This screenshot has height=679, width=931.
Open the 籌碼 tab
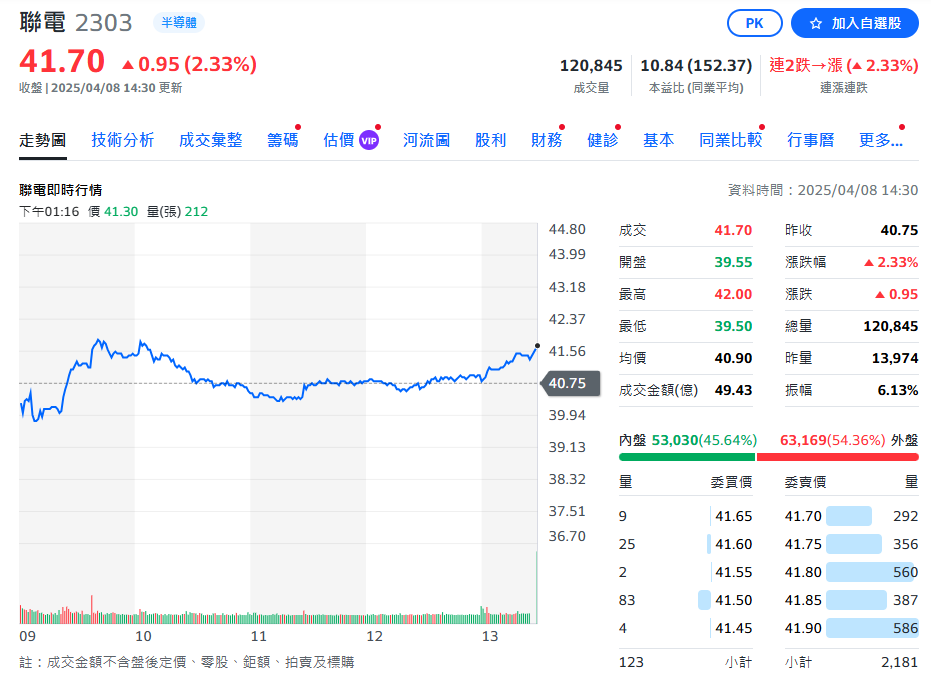click(282, 140)
